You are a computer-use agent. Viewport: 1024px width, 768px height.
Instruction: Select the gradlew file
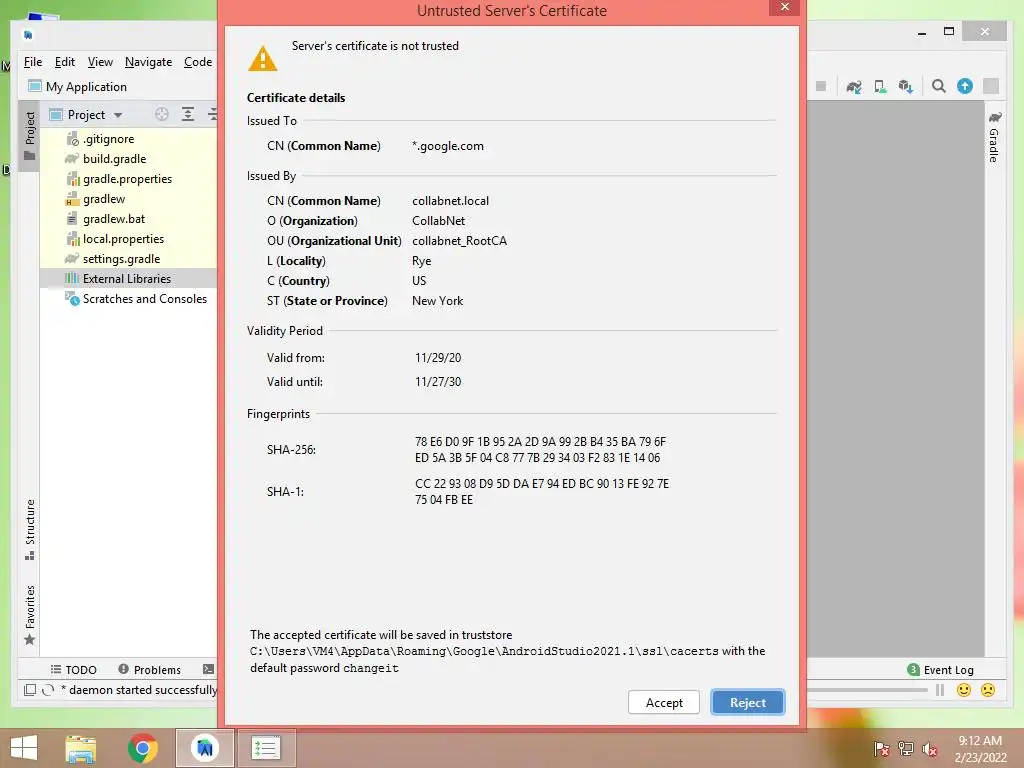tap(103, 199)
